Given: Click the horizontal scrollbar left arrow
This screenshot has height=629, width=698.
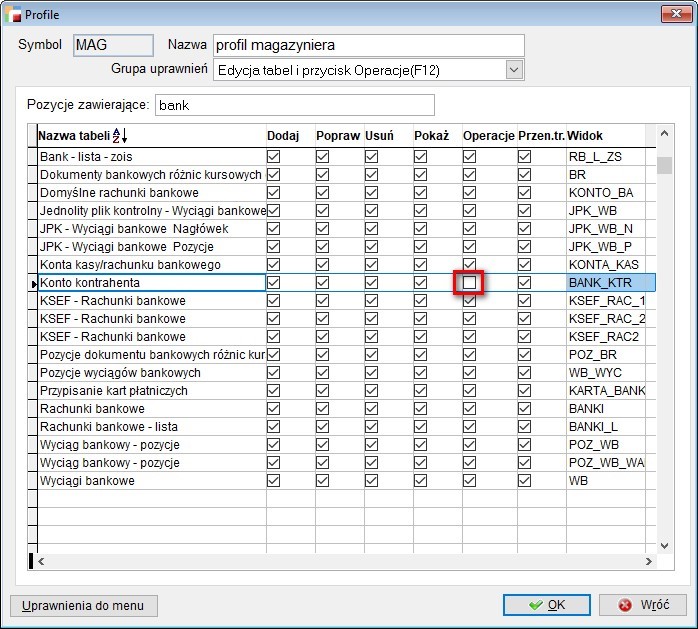Looking at the screenshot, I should pos(41,561).
